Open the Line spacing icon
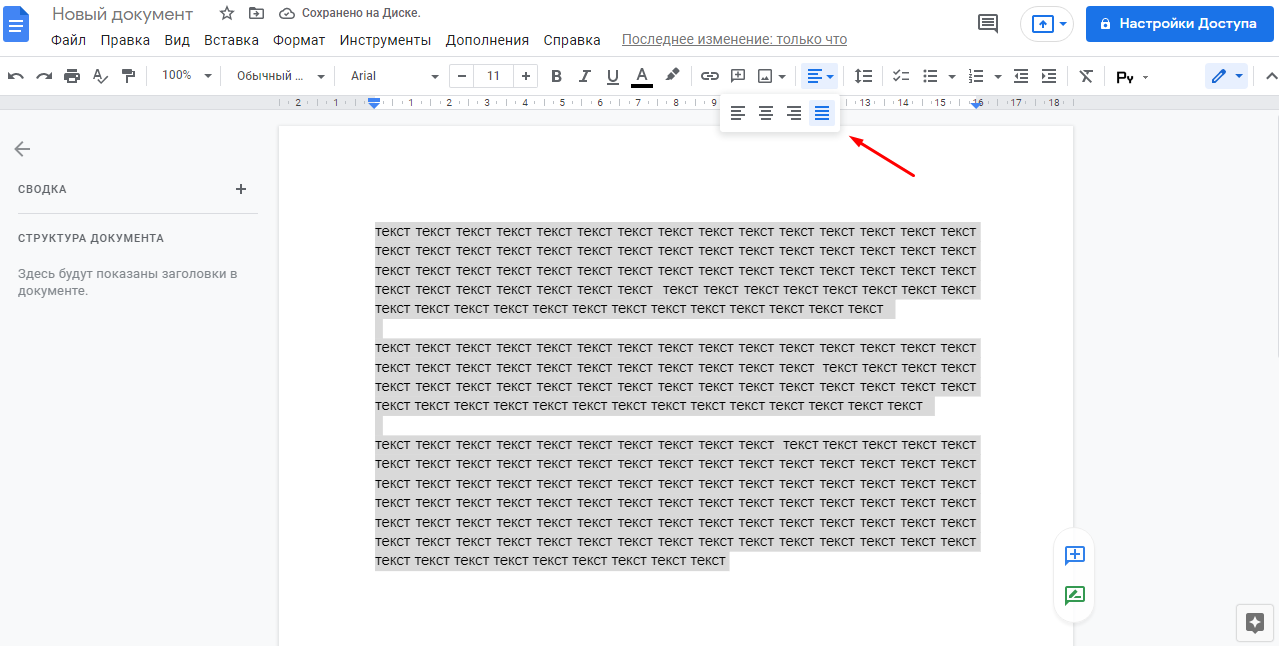The width and height of the screenshot is (1279, 646). pos(864,76)
